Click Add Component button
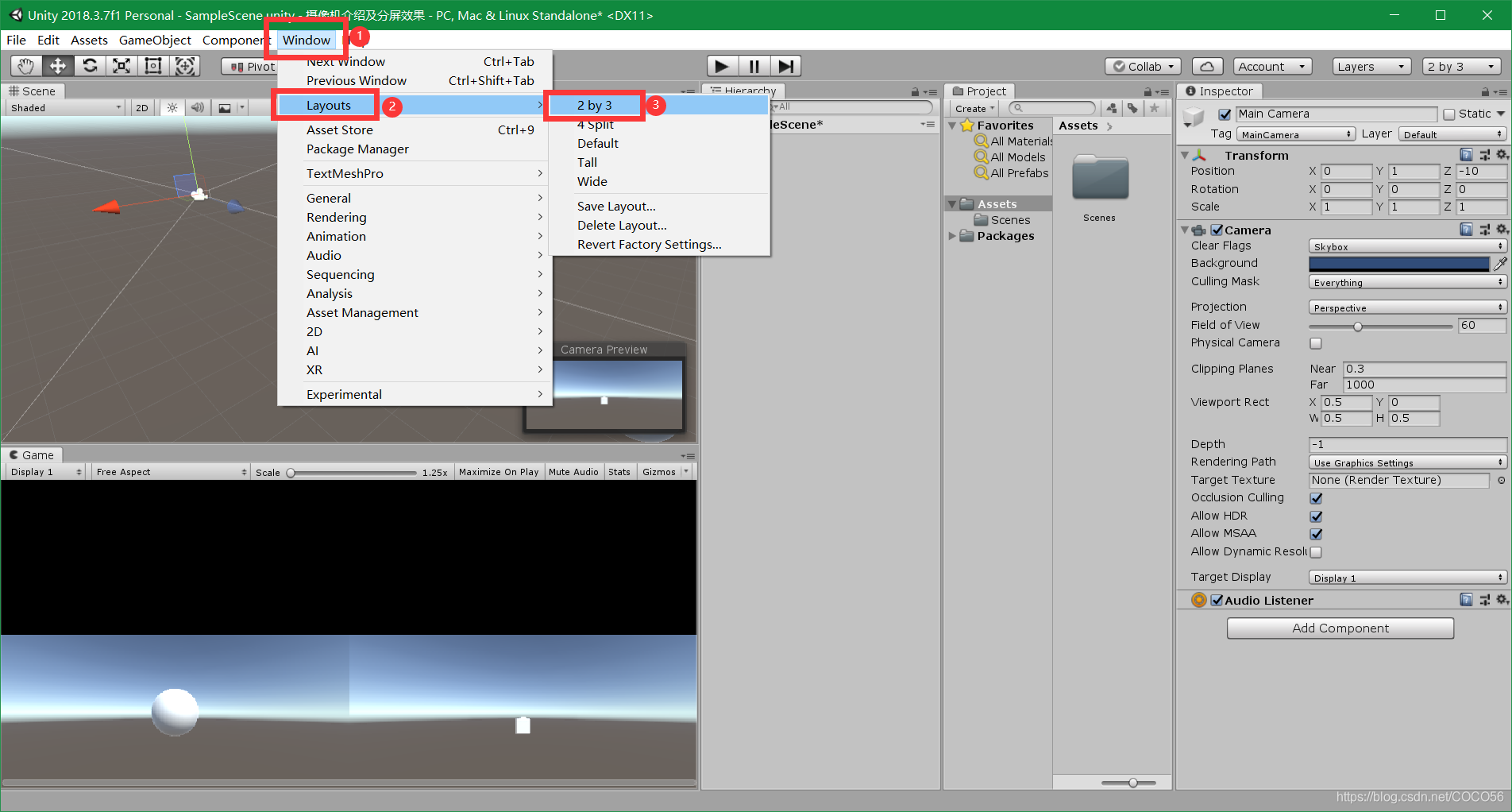This screenshot has width=1512, height=812. 1340,628
